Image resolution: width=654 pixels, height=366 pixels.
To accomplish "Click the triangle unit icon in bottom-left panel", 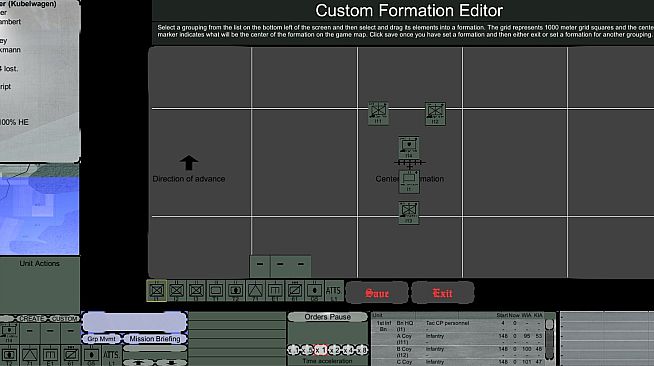I will click(x=30, y=355).
